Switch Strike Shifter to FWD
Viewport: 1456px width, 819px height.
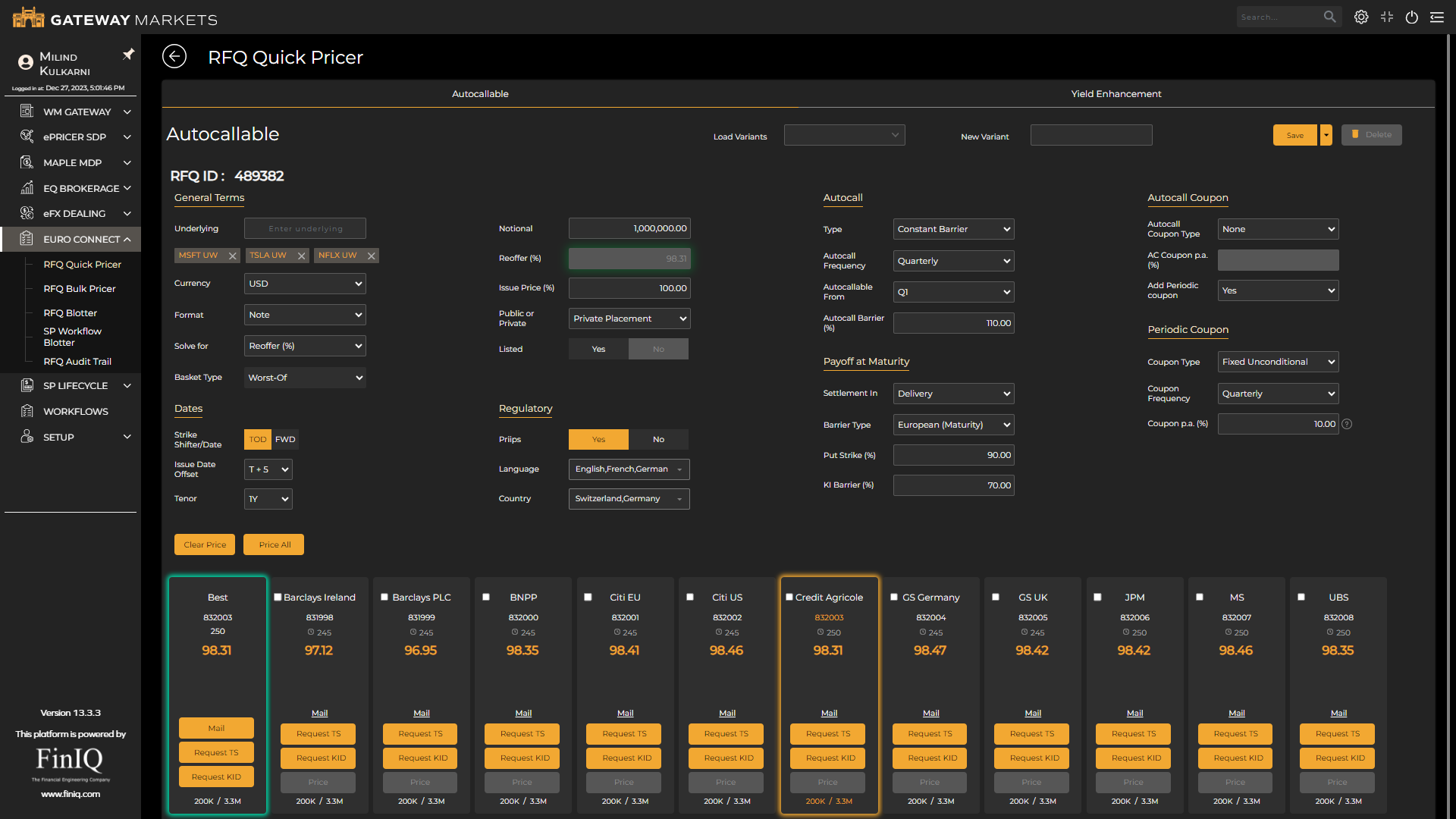point(284,439)
